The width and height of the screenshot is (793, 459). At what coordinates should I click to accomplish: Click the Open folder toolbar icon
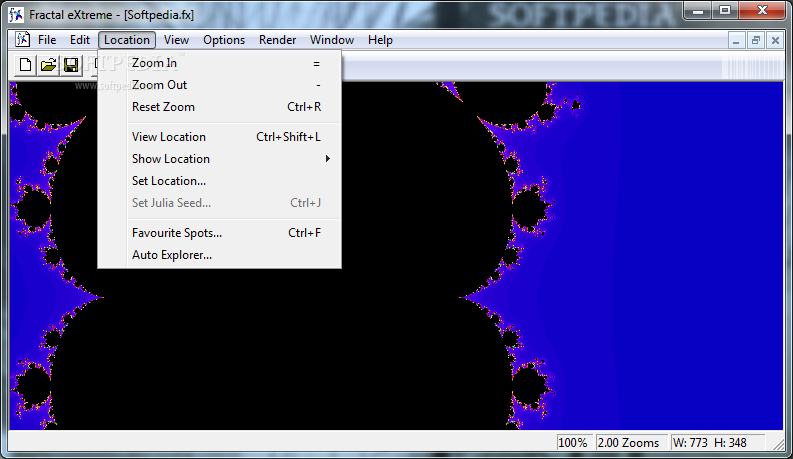click(49, 65)
